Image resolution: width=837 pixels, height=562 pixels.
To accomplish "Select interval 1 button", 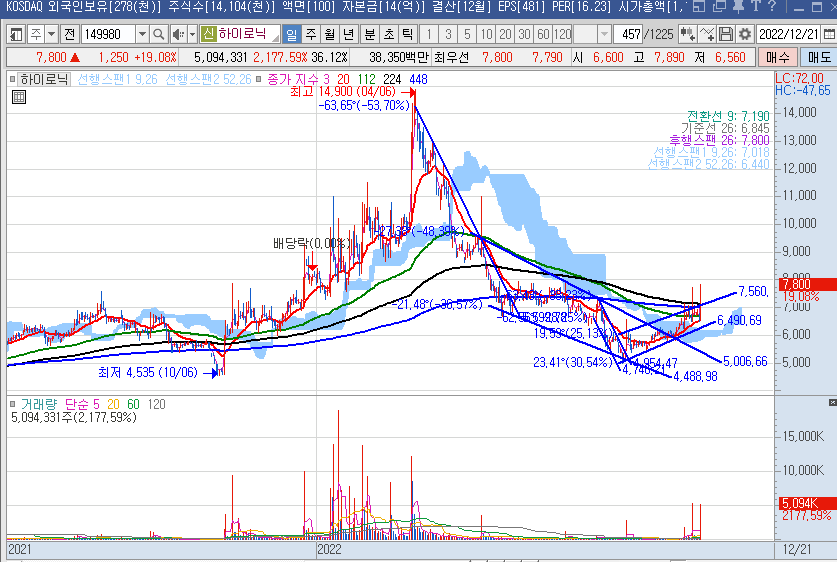I will pyautogui.click(x=429, y=35).
